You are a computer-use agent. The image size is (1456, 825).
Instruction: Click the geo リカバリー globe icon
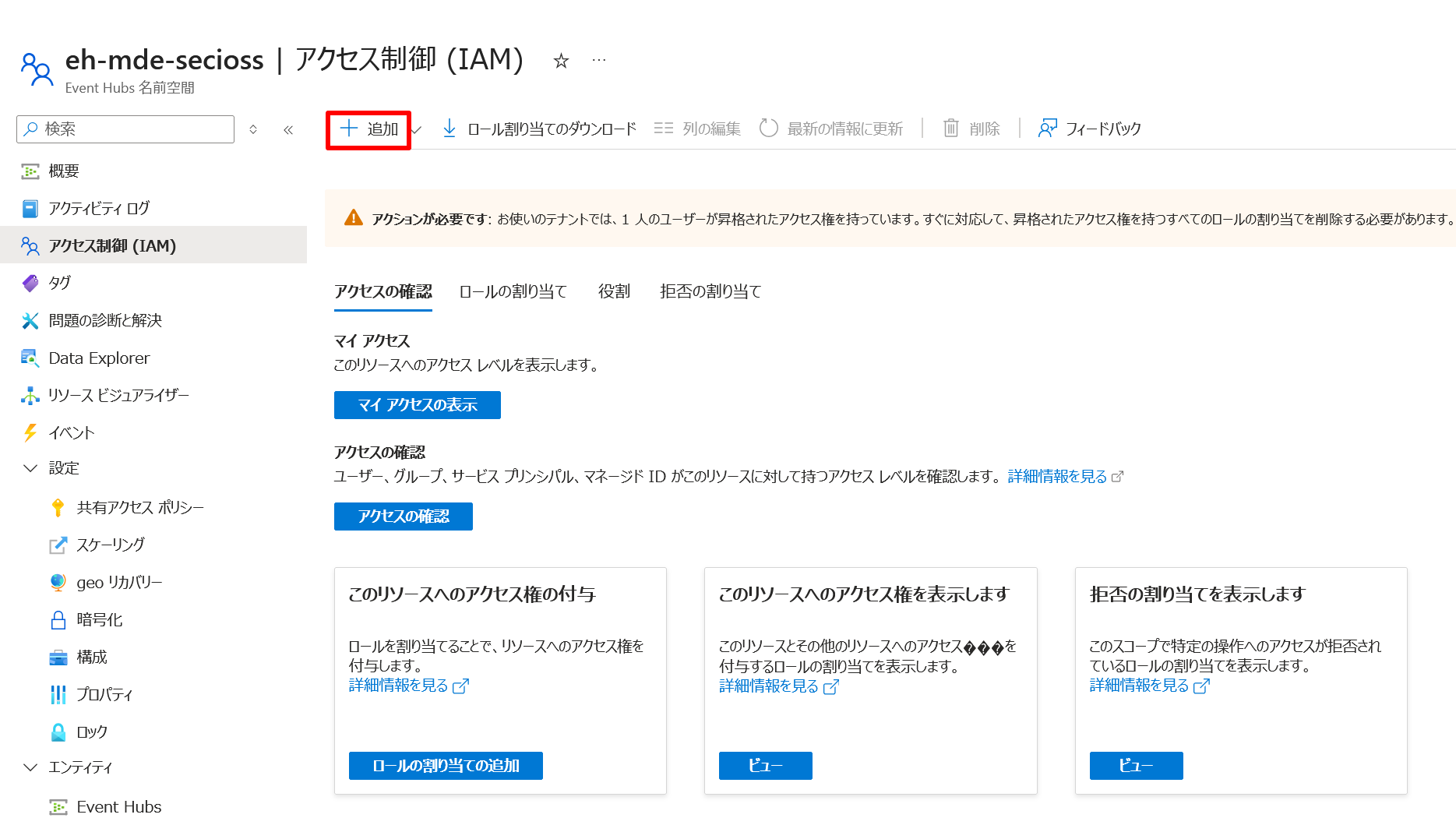(58, 583)
